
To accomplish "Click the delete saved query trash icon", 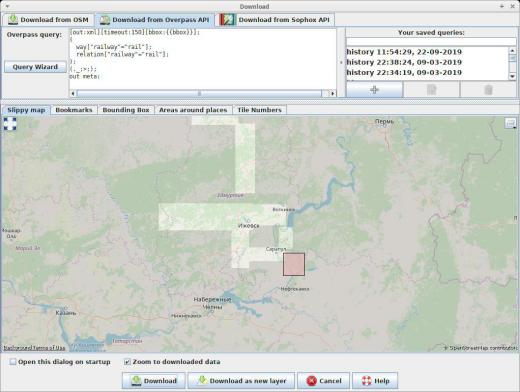I will [488, 89].
